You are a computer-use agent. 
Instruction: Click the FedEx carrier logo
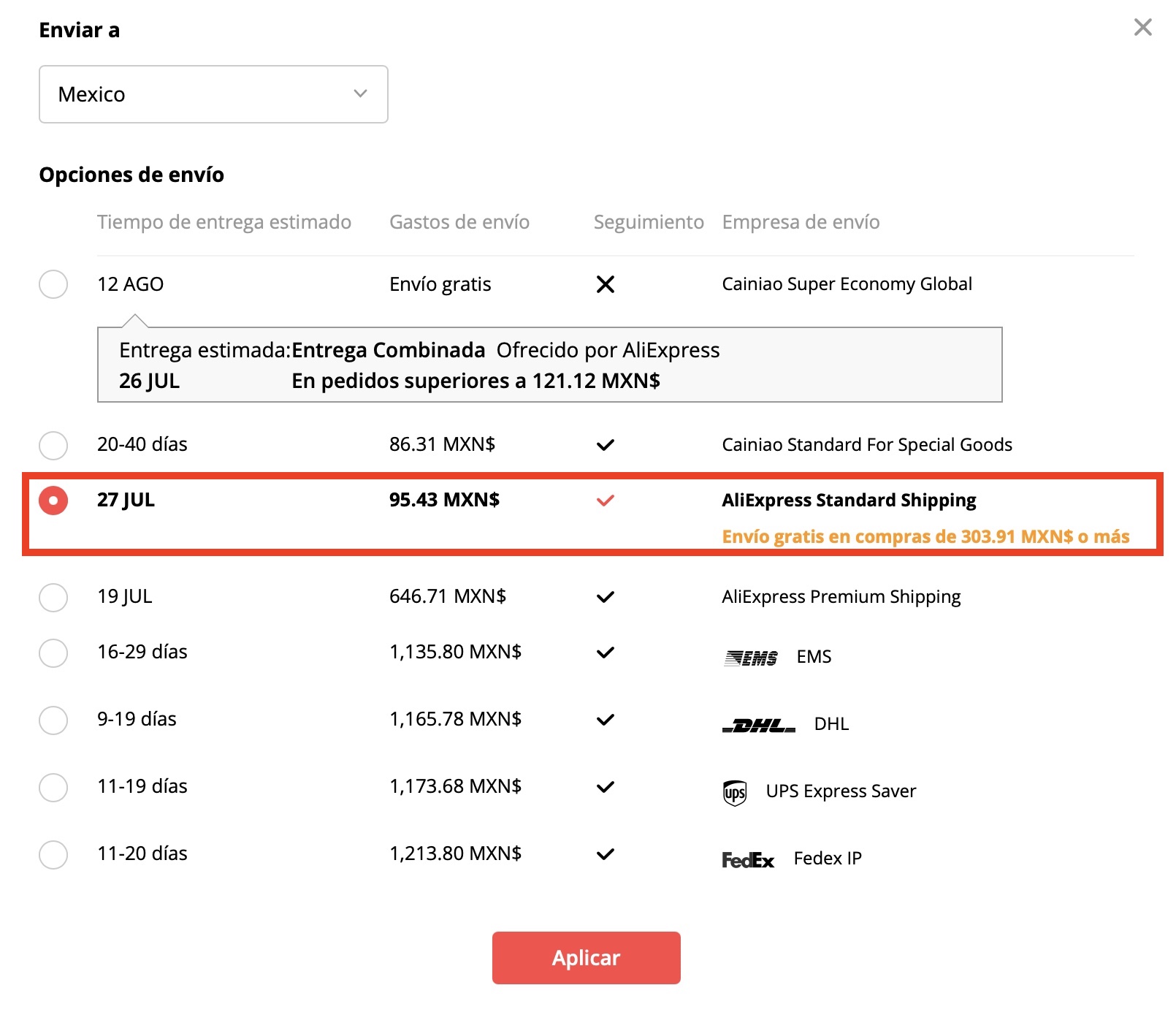point(748,860)
